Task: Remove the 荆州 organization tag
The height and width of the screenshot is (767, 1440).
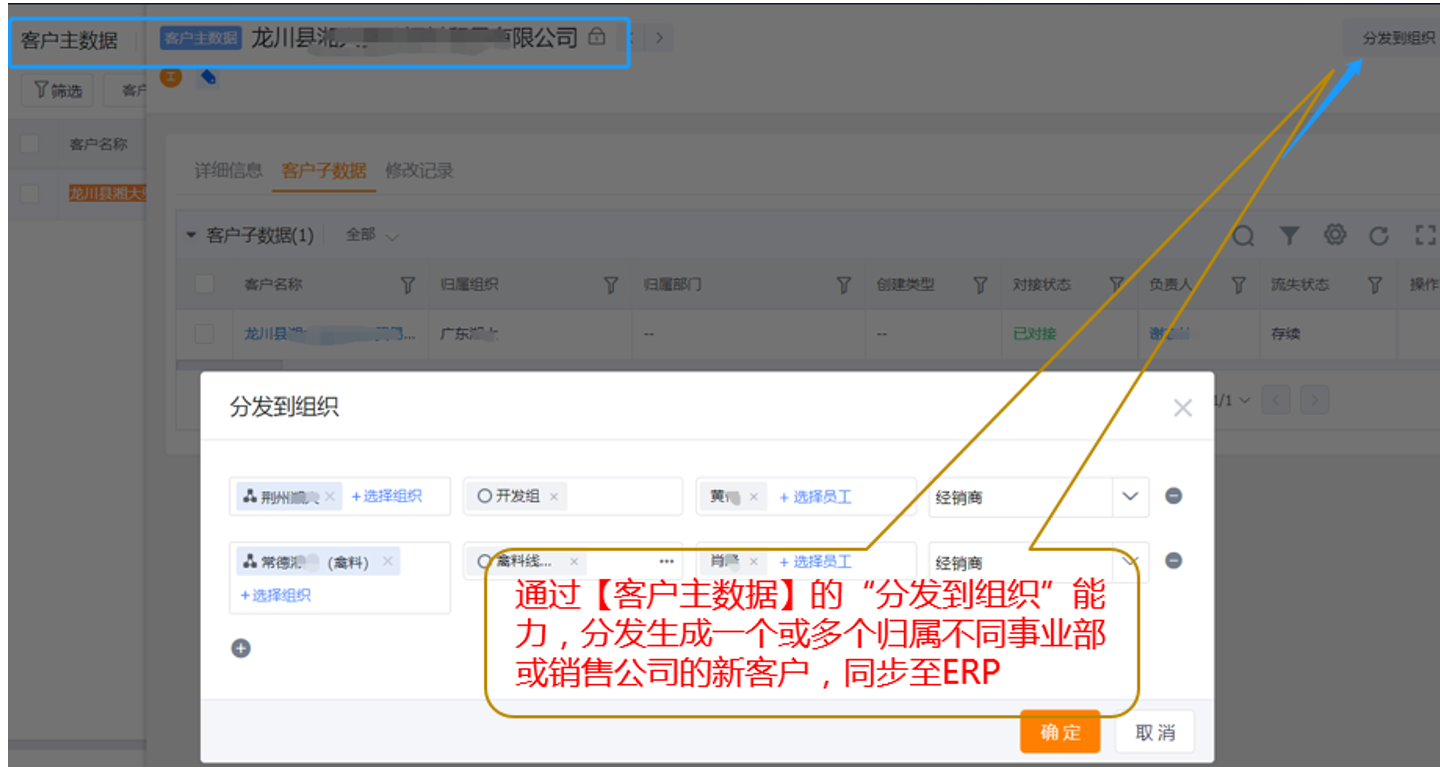Action: [x=330, y=496]
